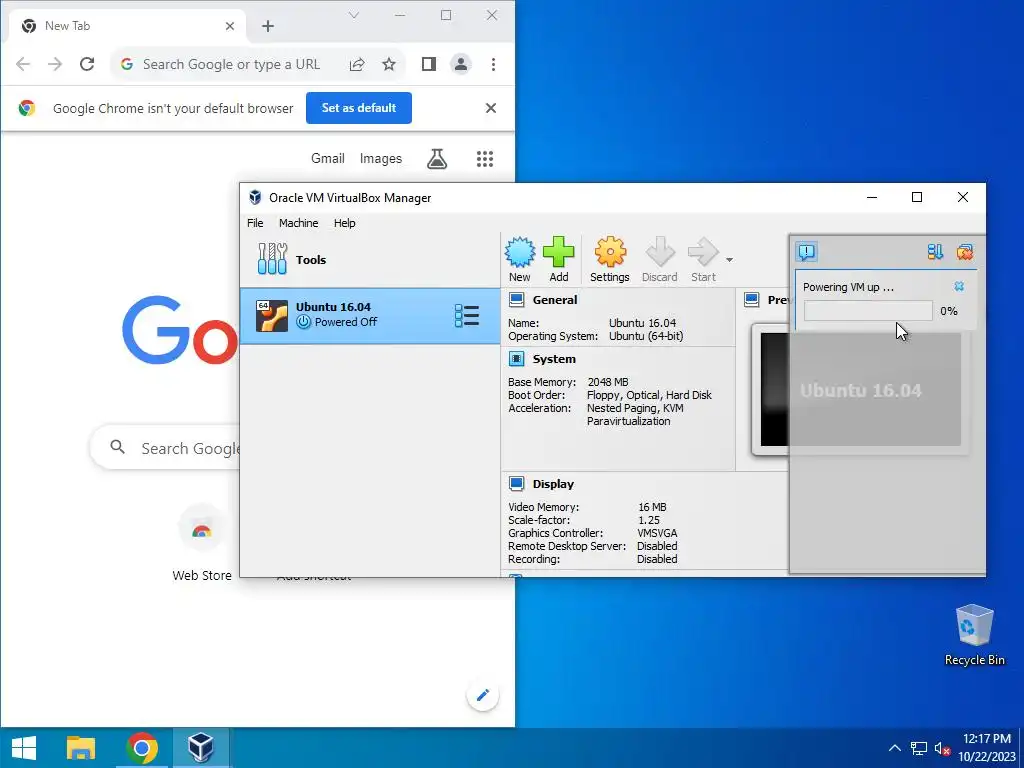
Task: Click the VirtualBox taskbar icon
Action: click(x=201, y=748)
